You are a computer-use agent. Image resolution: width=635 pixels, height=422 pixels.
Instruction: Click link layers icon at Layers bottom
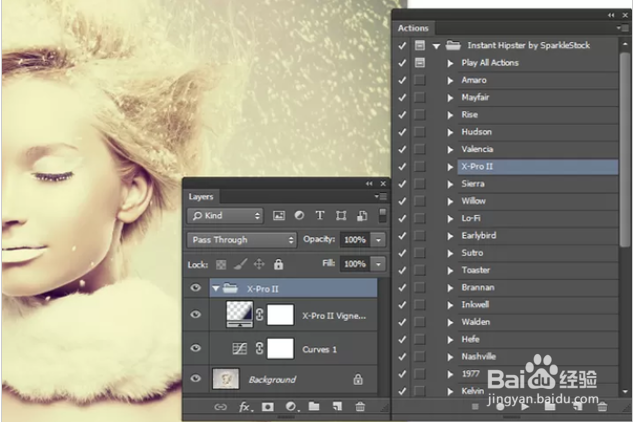[x=220, y=407]
